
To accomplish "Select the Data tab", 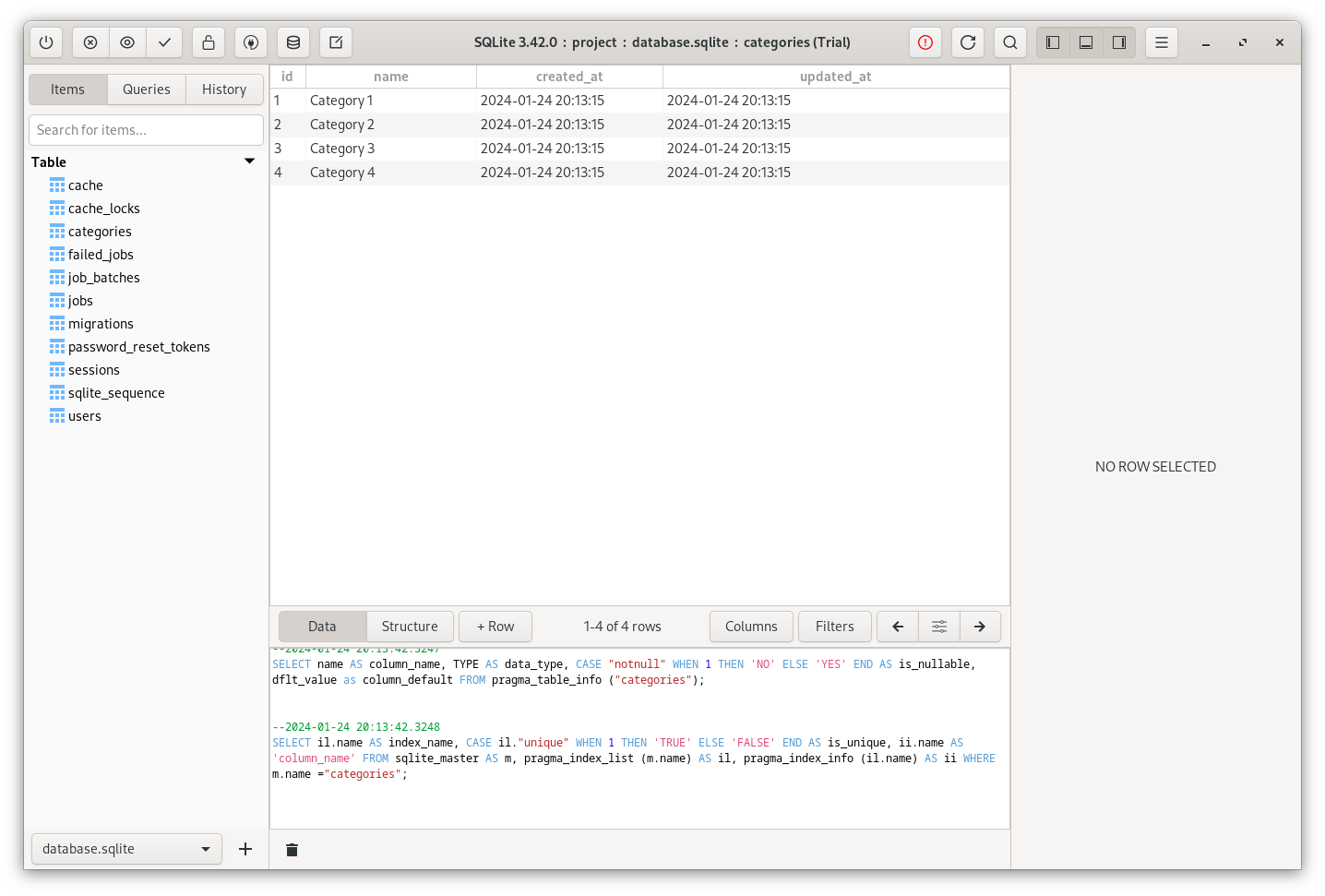I will click(322, 627).
